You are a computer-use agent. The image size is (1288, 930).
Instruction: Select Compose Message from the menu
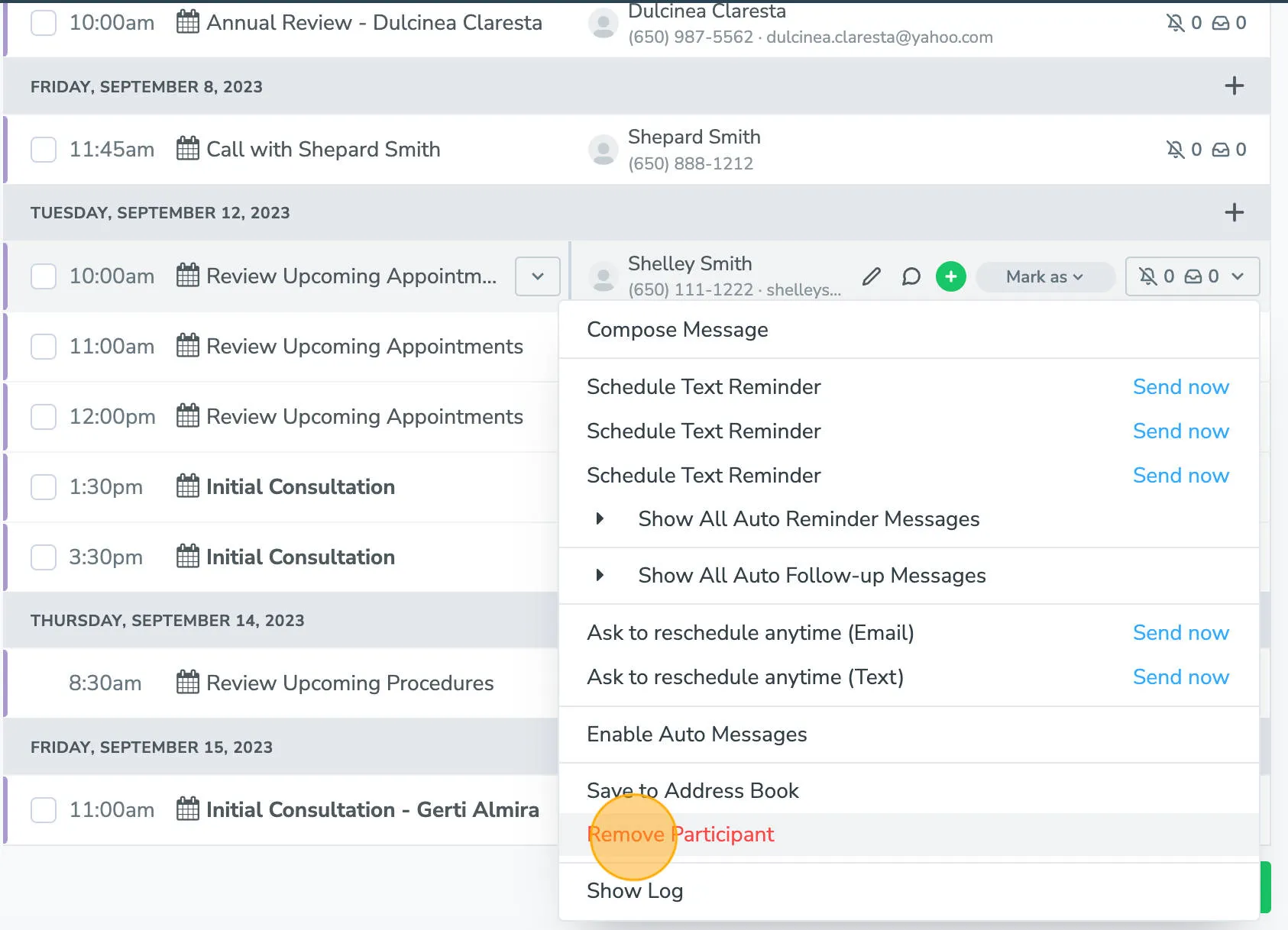677,329
